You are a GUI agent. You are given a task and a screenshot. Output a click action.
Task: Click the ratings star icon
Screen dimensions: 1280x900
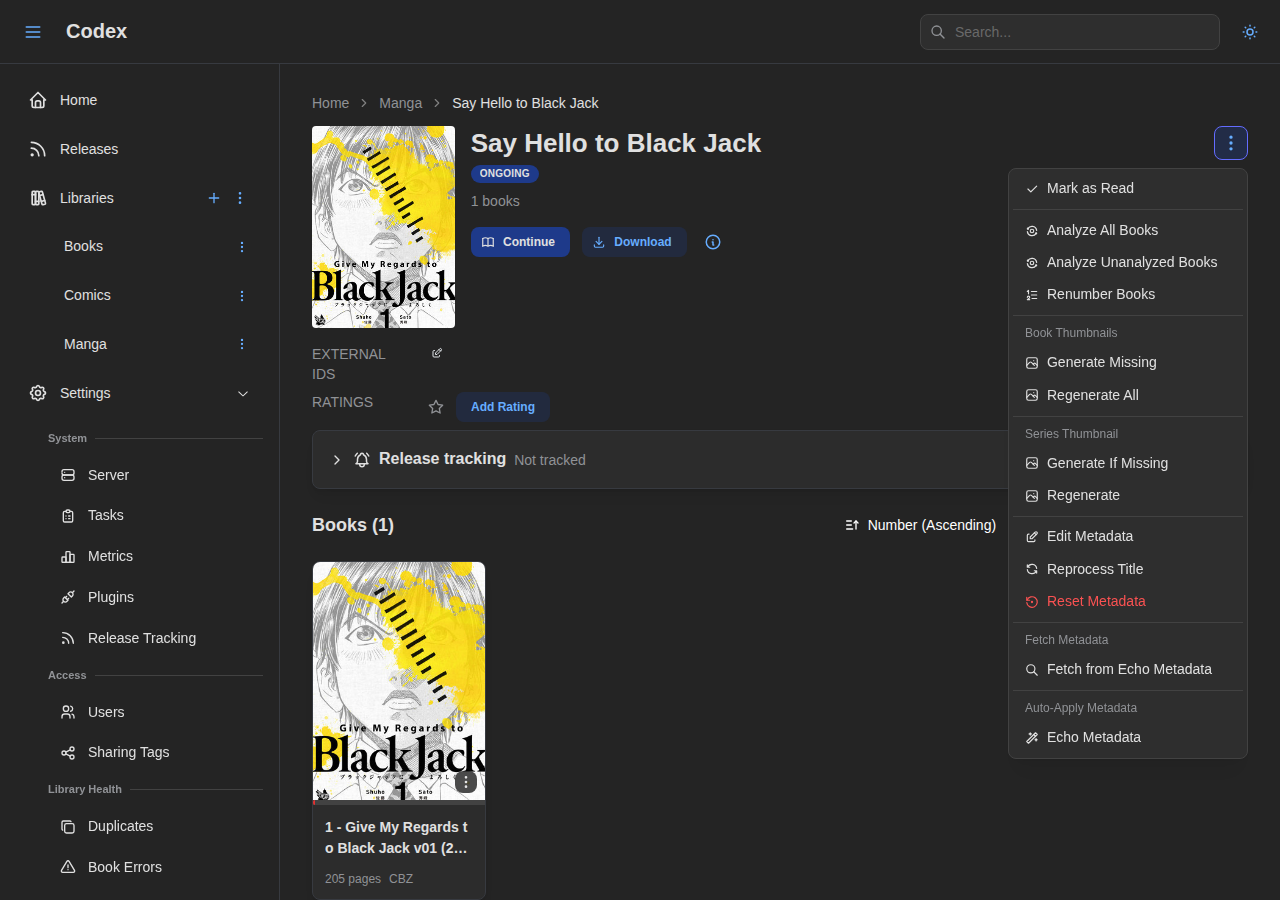[436, 407]
